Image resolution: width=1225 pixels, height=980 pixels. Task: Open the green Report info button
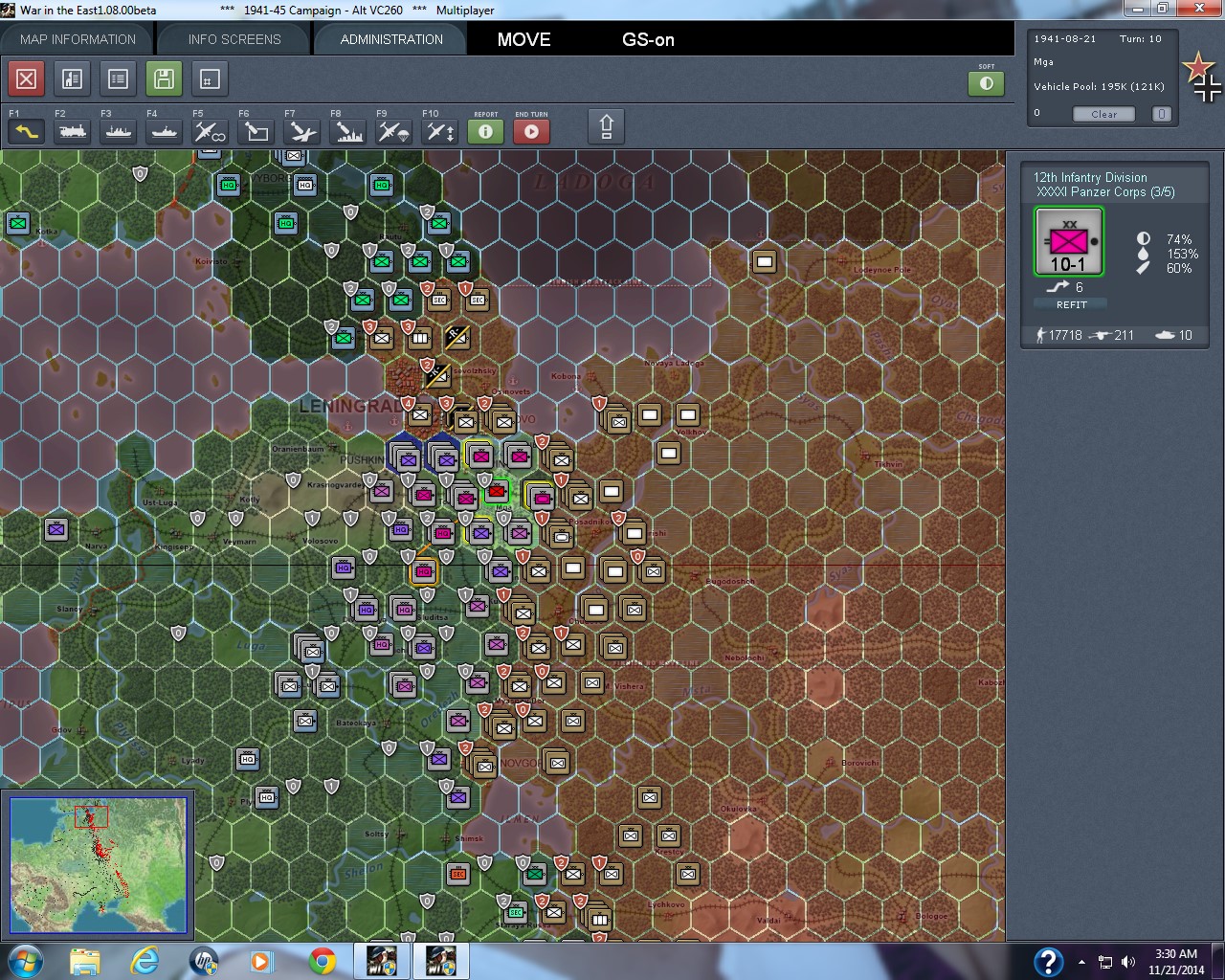(x=485, y=131)
